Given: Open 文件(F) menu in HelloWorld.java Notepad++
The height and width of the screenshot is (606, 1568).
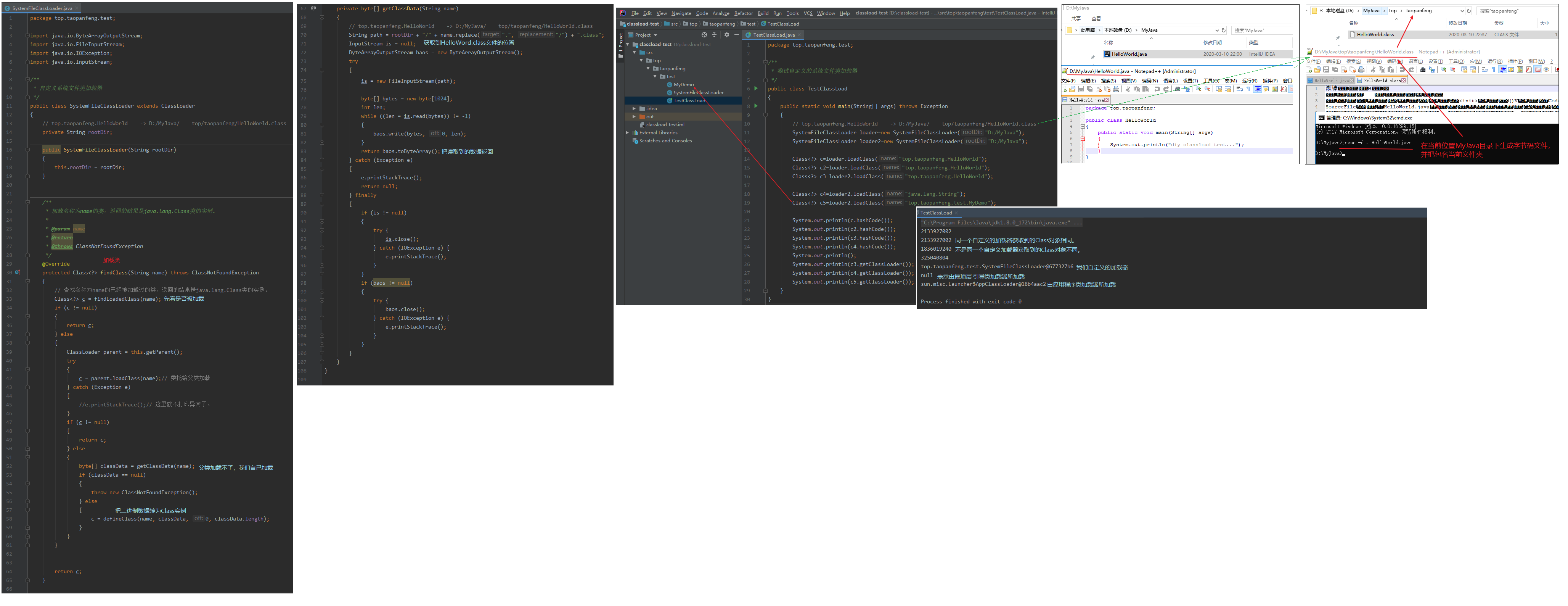Looking at the screenshot, I should click(1068, 81).
